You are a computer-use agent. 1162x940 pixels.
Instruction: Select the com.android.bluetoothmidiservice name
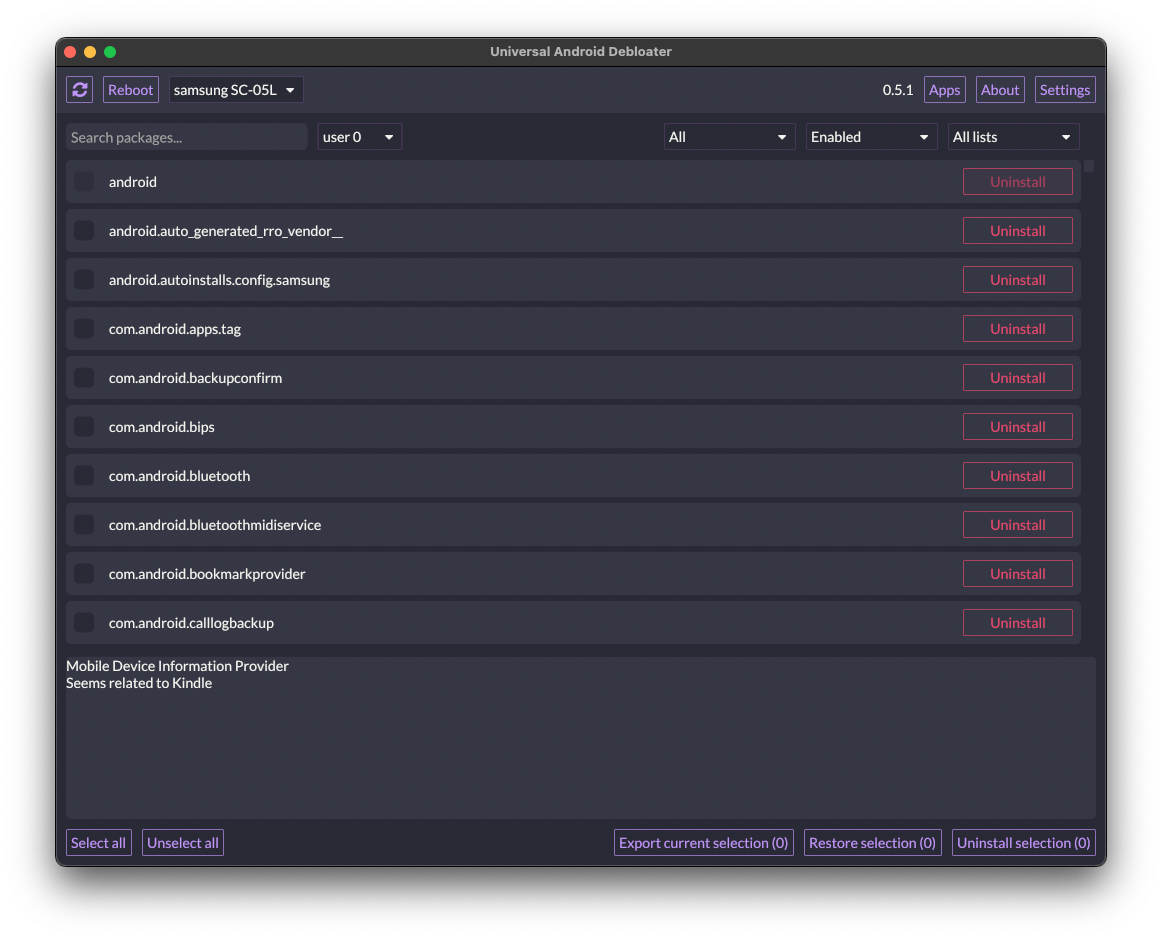click(x=215, y=524)
